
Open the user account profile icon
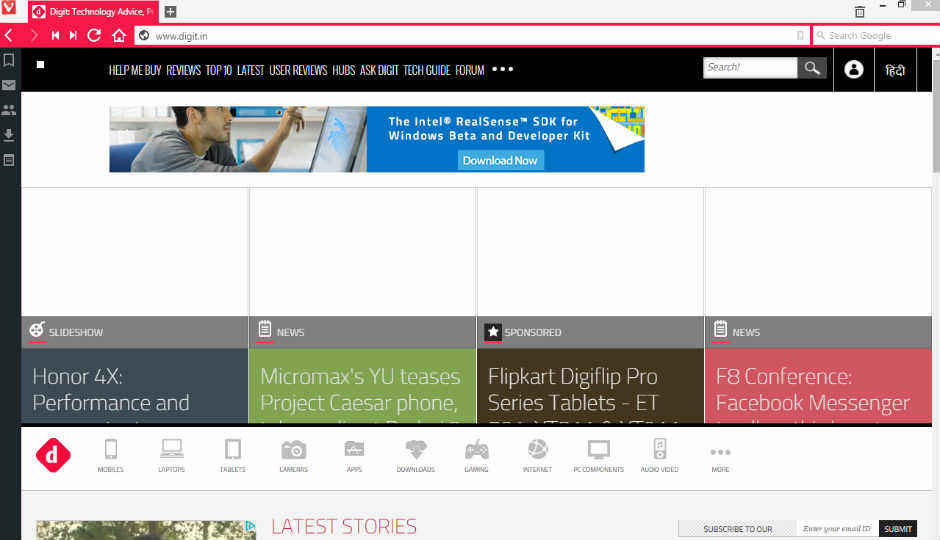coord(854,70)
